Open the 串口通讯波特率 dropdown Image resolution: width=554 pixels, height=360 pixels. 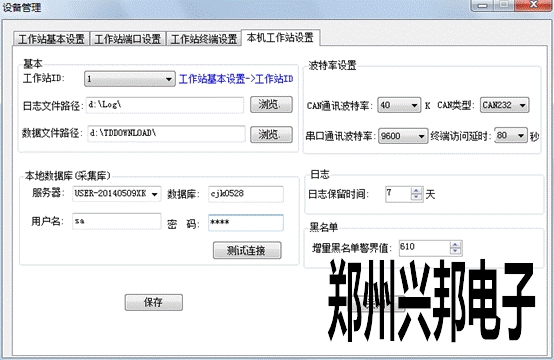(x=421, y=136)
